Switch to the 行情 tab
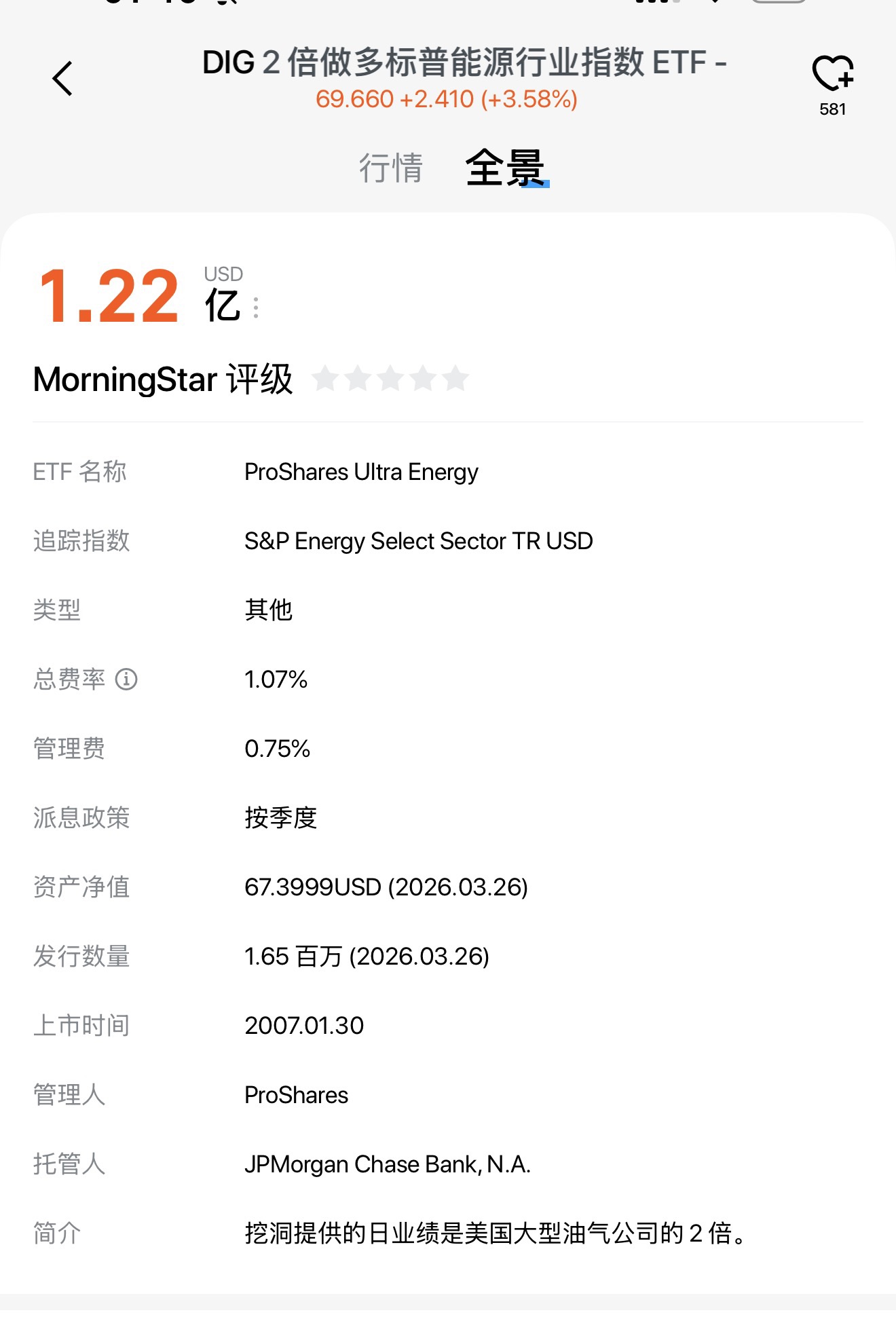The height and width of the screenshot is (1338, 896). tap(390, 168)
